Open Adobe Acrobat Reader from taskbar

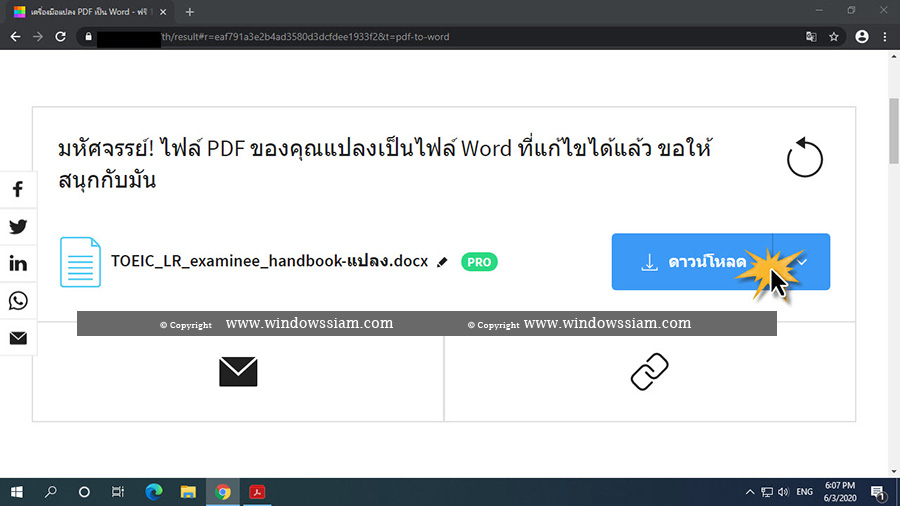point(257,492)
